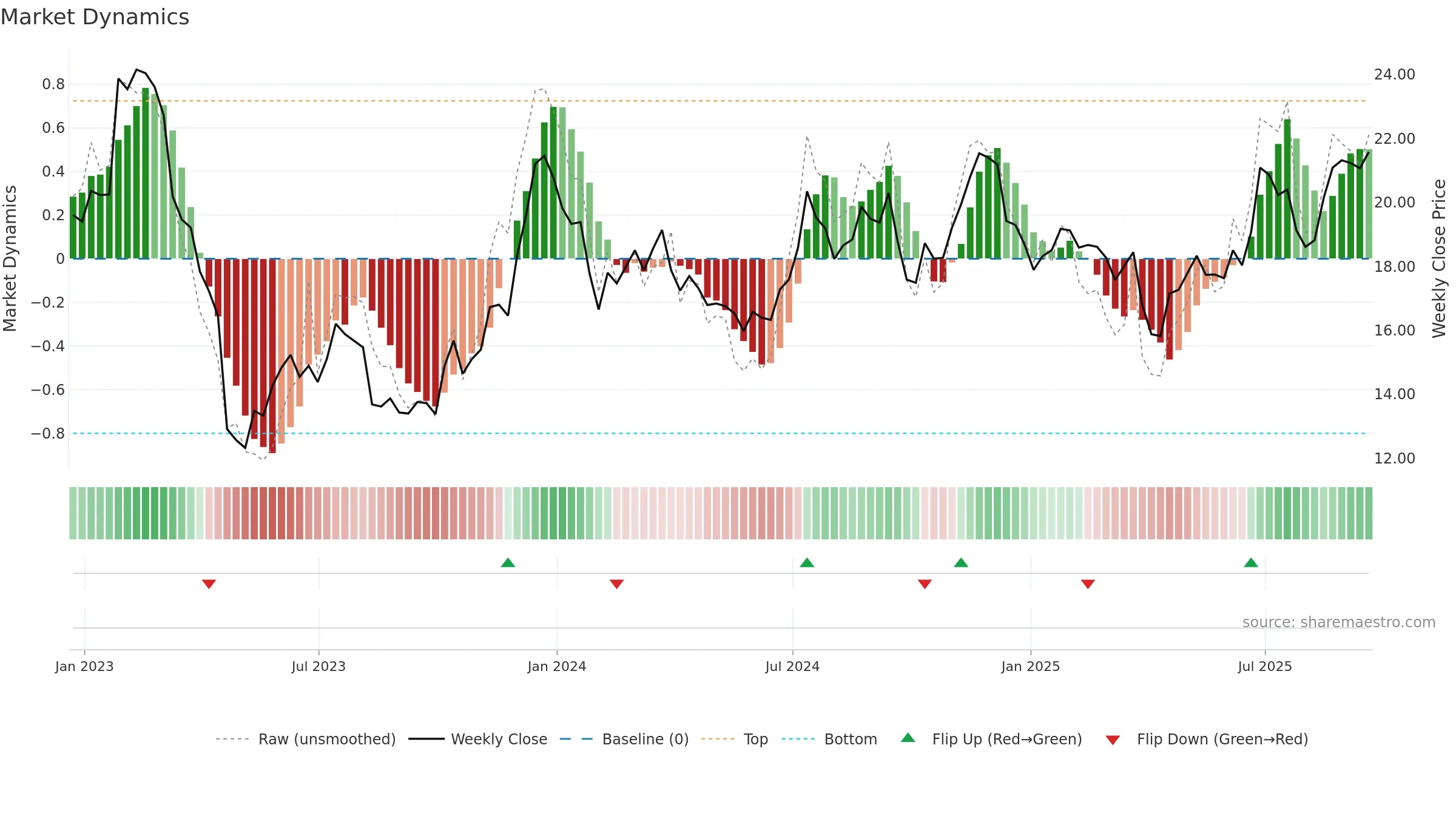Toggle the Bottom legend entry
This screenshot has width=1456, height=819.
[x=829, y=739]
